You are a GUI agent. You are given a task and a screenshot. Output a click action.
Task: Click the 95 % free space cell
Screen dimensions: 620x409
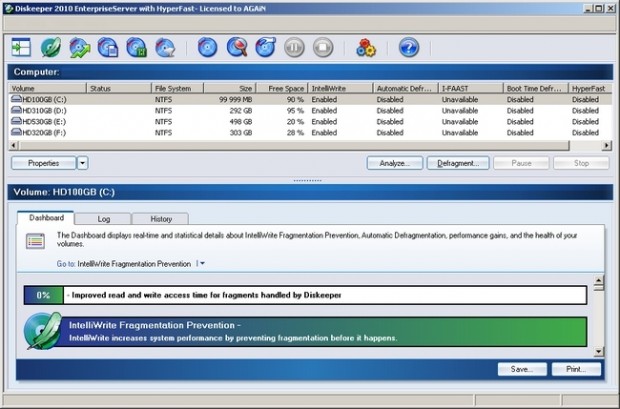(x=295, y=110)
